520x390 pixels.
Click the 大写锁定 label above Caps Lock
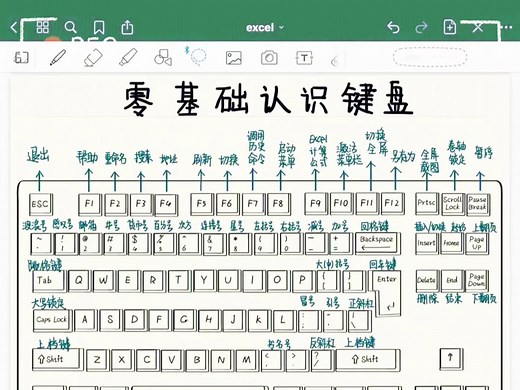point(48,303)
